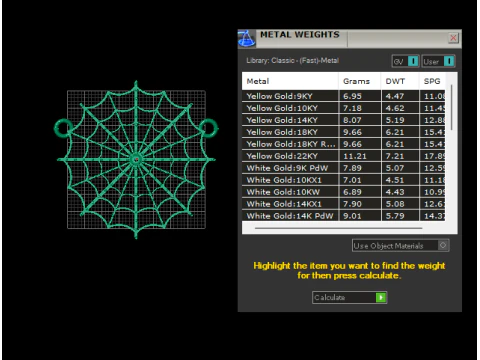Click the 7.89 grams value
Screen dimensions: 480x360
[x=352, y=168]
